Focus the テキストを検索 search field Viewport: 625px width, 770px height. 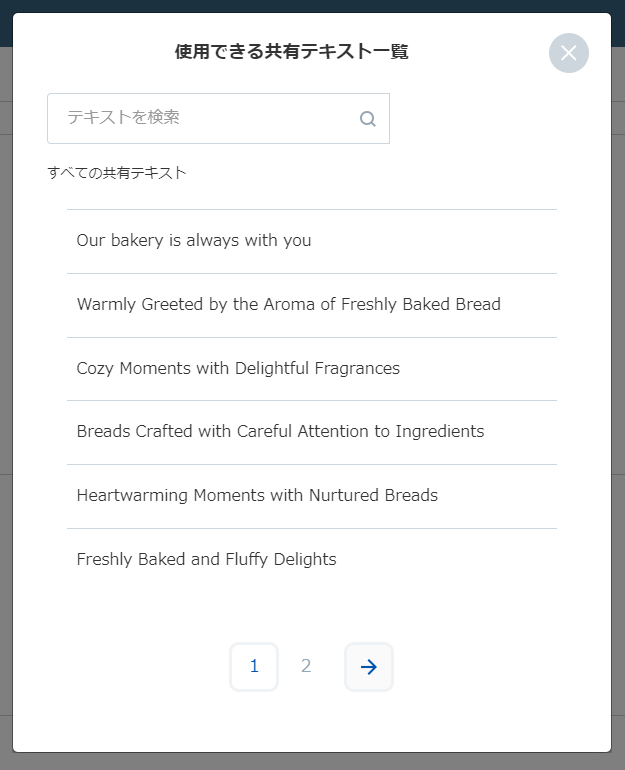click(x=205, y=118)
